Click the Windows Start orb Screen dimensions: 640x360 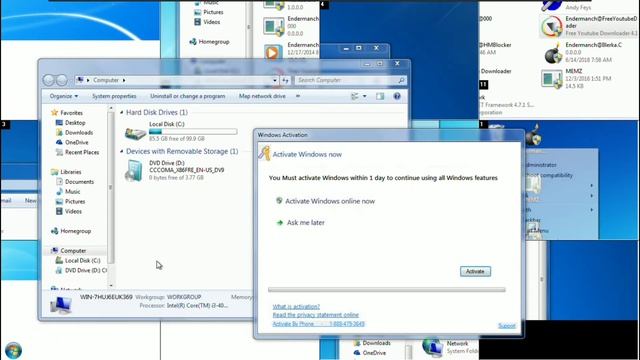[x=13, y=350]
